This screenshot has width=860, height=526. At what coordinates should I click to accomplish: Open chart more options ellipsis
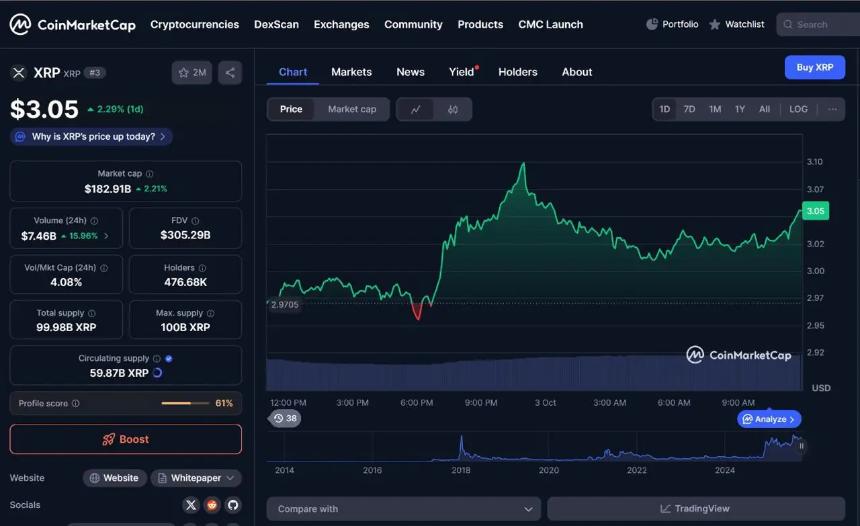click(x=831, y=109)
